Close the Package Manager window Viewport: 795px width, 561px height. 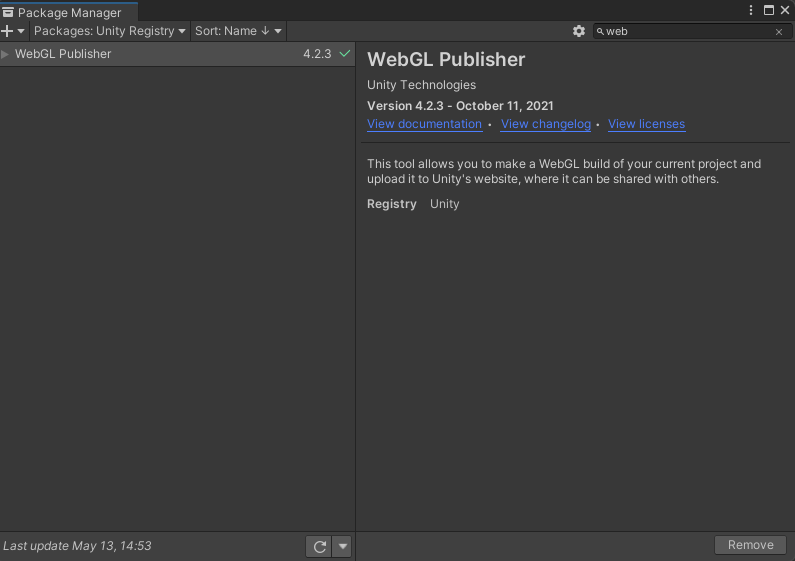coord(785,10)
